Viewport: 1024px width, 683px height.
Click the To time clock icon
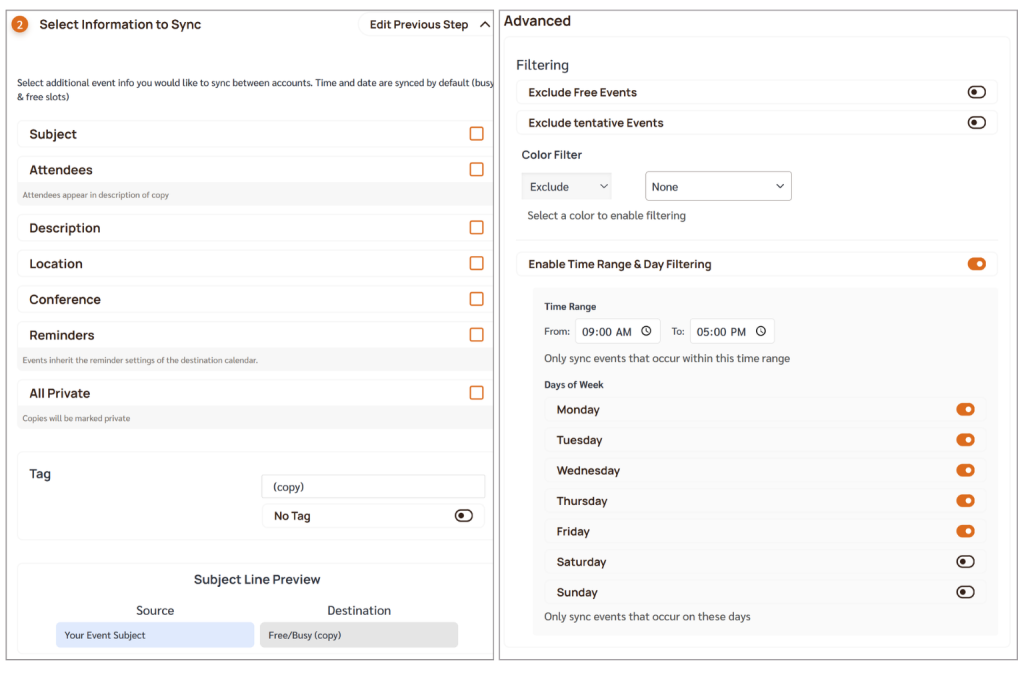[x=761, y=331]
